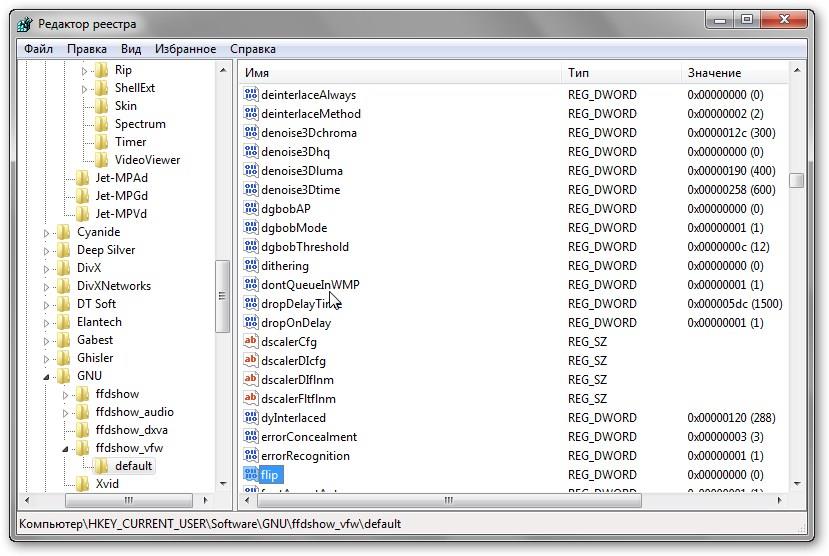
Task: Select the default key in the tree
Action: tap(133, 466)
